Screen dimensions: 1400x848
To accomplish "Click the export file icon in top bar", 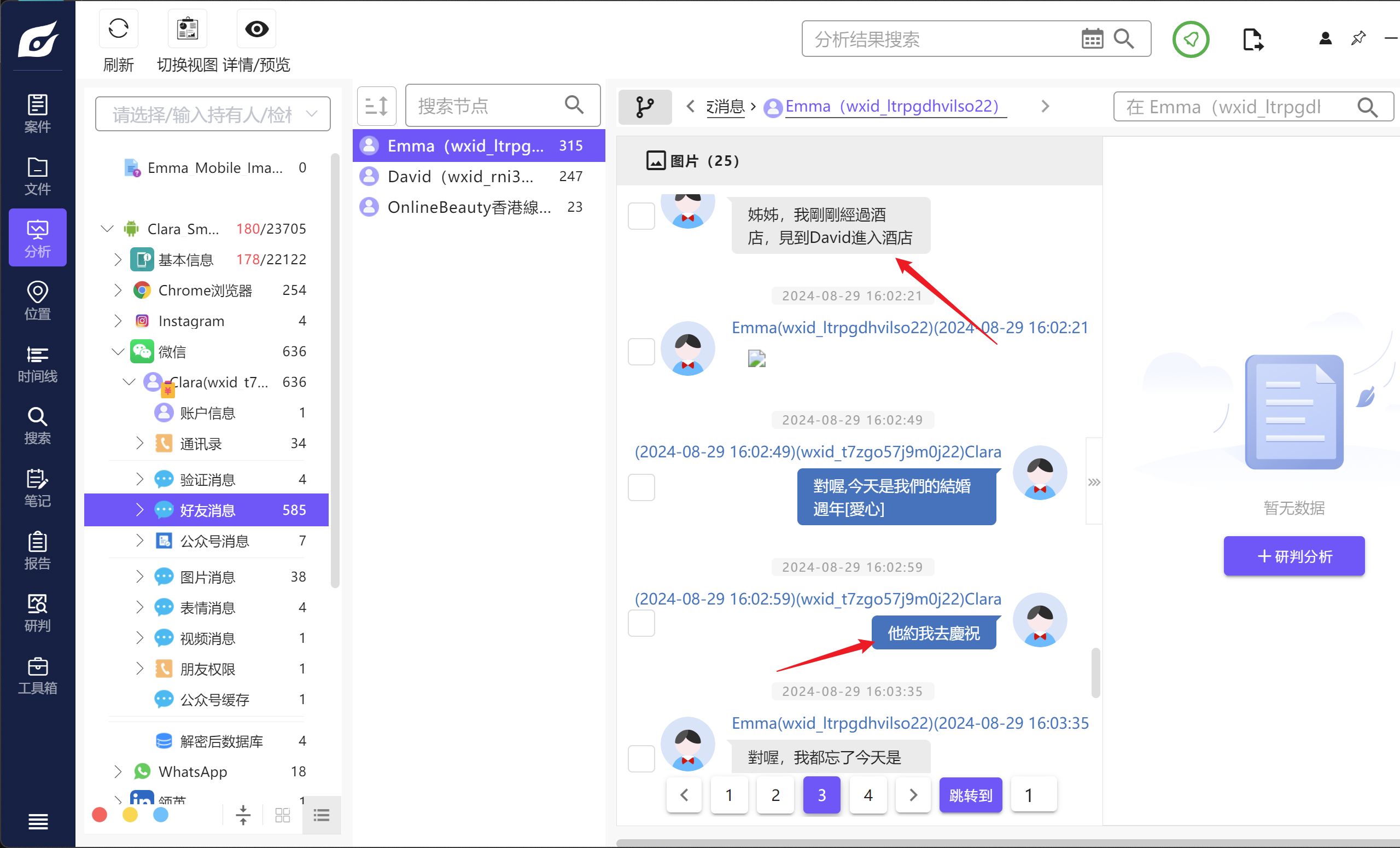I will coord(1252,40).
